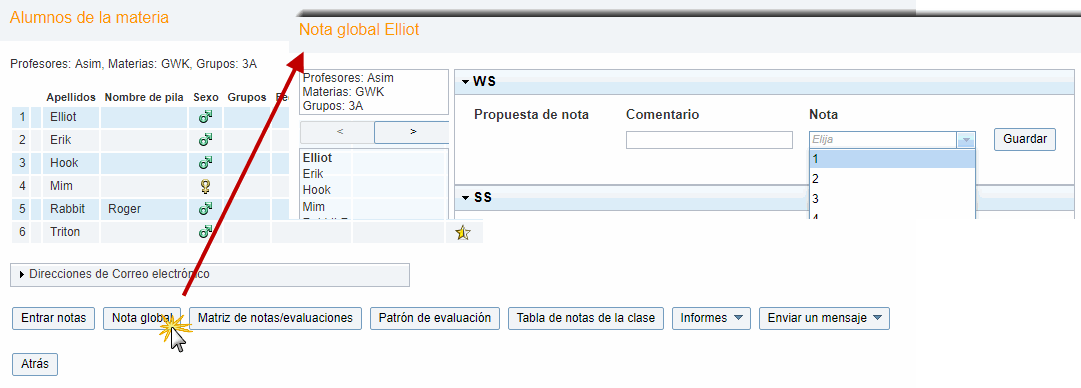Click the Nota combo box field showing Elija
The image size is (1081, 388).
pos(884,140)
